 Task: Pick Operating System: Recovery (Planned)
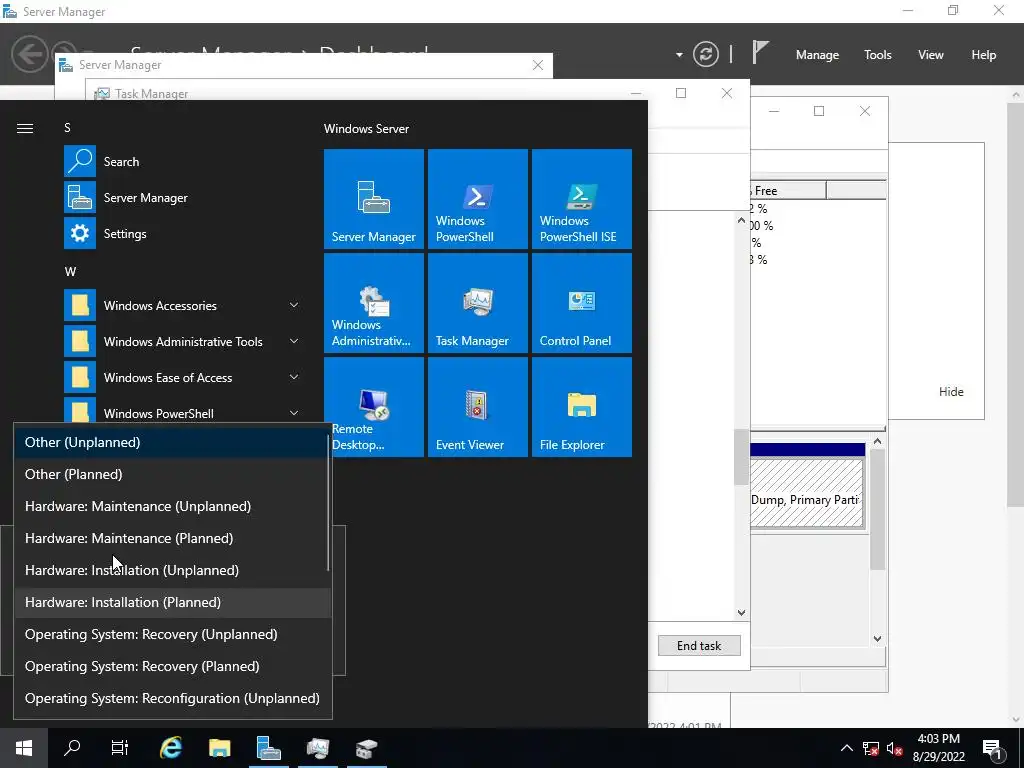pyautogui.click(x=171, y=666)
